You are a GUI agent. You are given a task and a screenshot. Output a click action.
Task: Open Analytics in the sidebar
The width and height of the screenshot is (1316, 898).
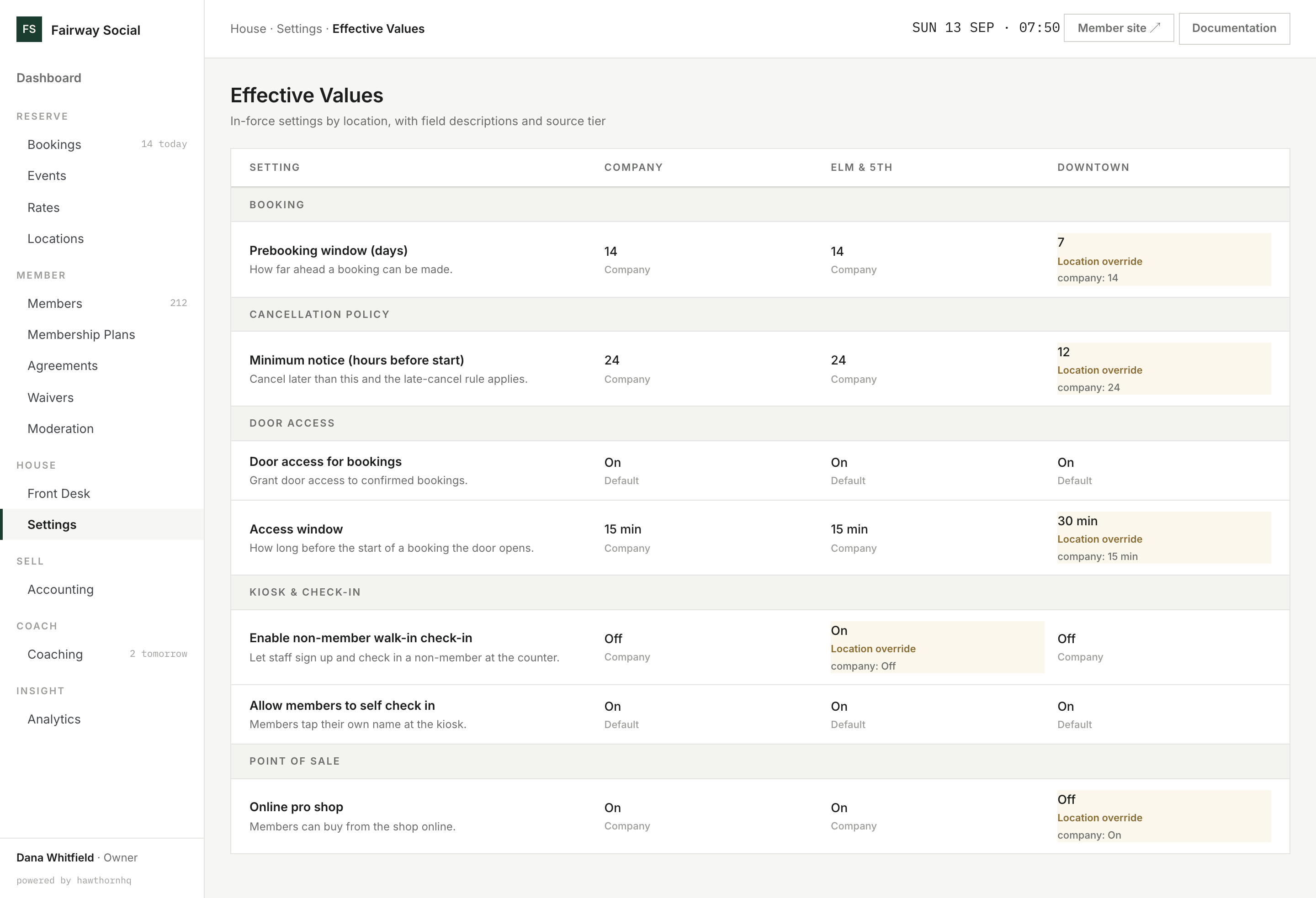tap(102, 719)
